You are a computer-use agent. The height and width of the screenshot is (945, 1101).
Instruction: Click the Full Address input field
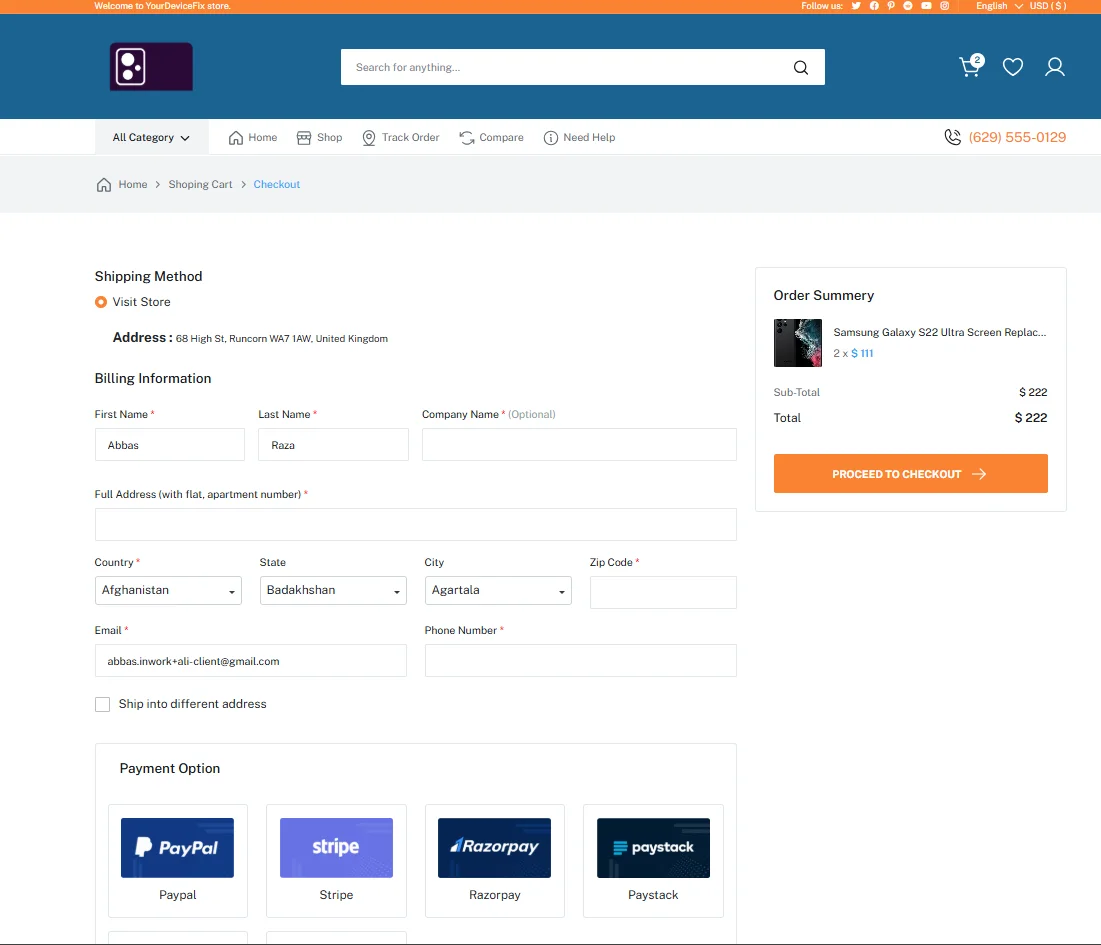click(x=415, y=525)
